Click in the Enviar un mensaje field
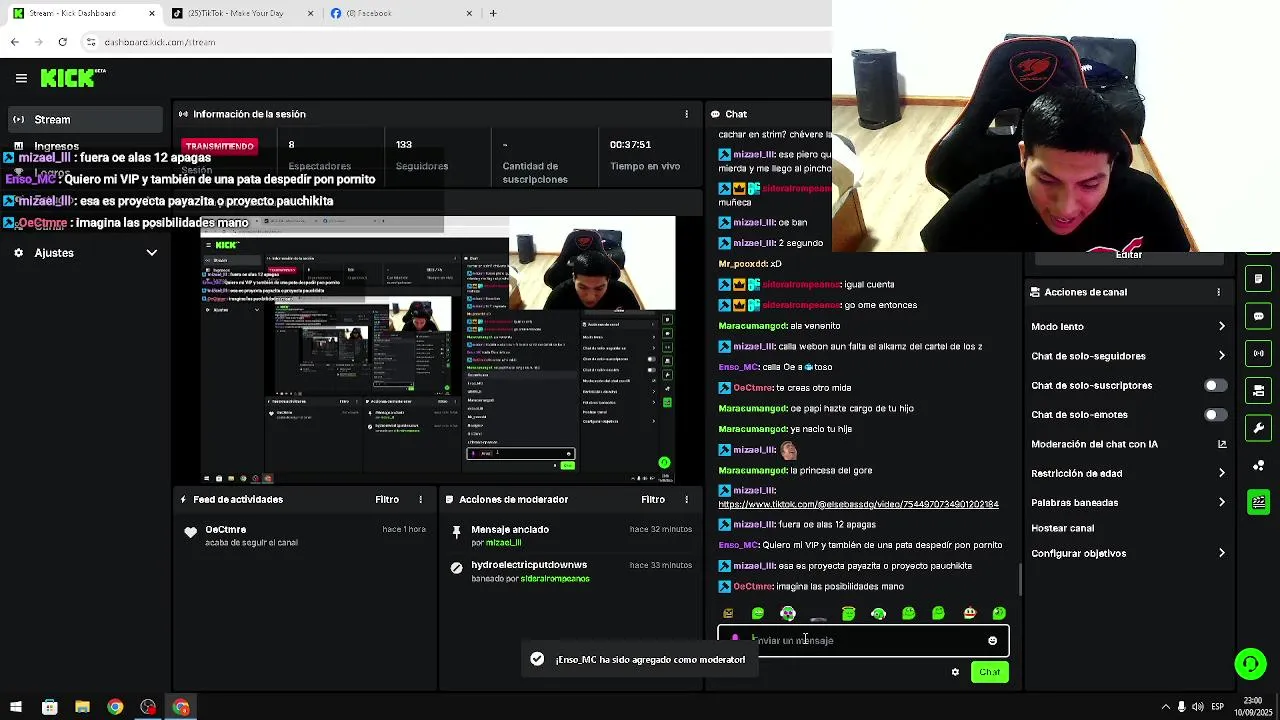1280x720 pixels. [x=864, y=640]
